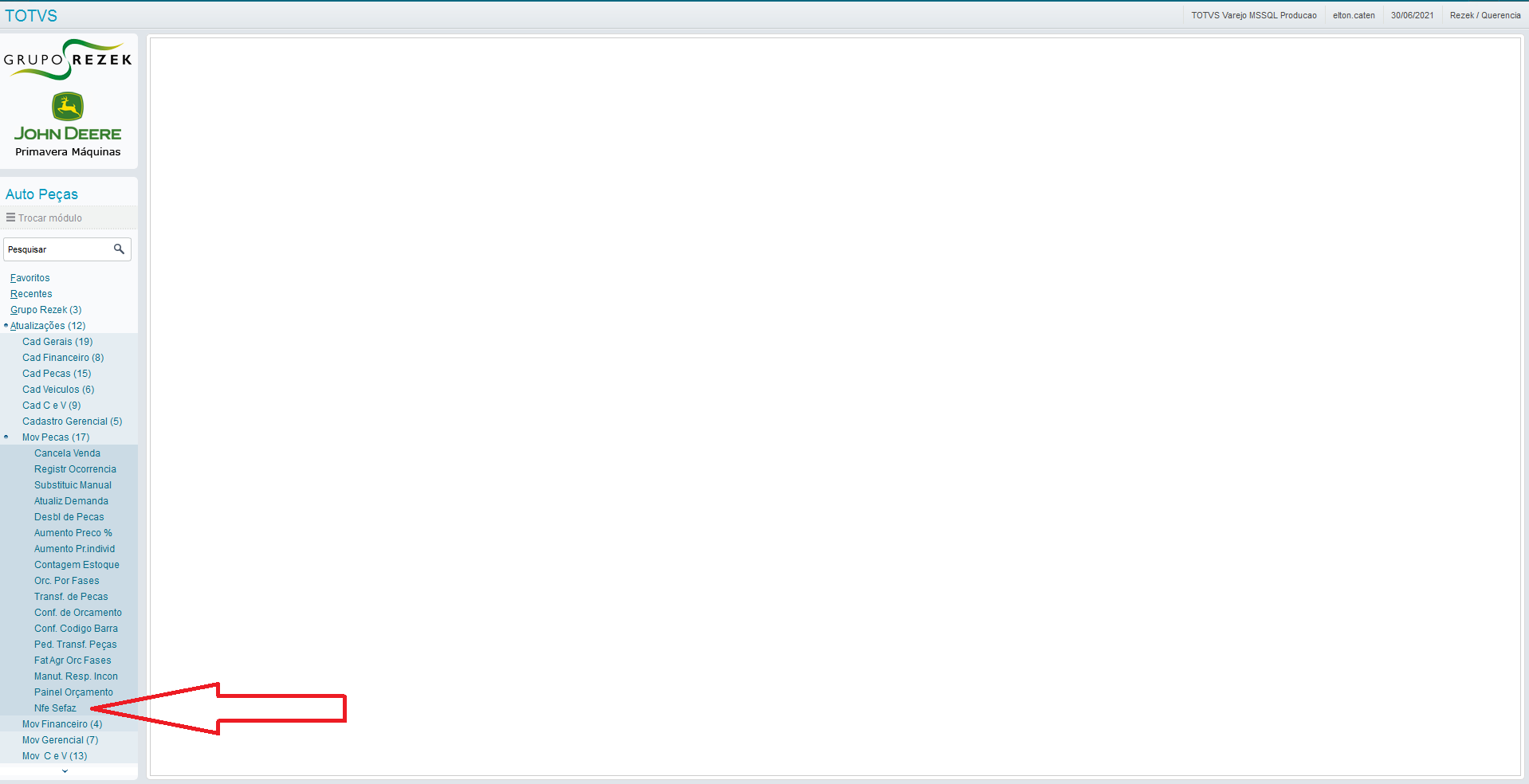
Task: Expand Cad Gerais (19) submenu
Action: point(57,342)
